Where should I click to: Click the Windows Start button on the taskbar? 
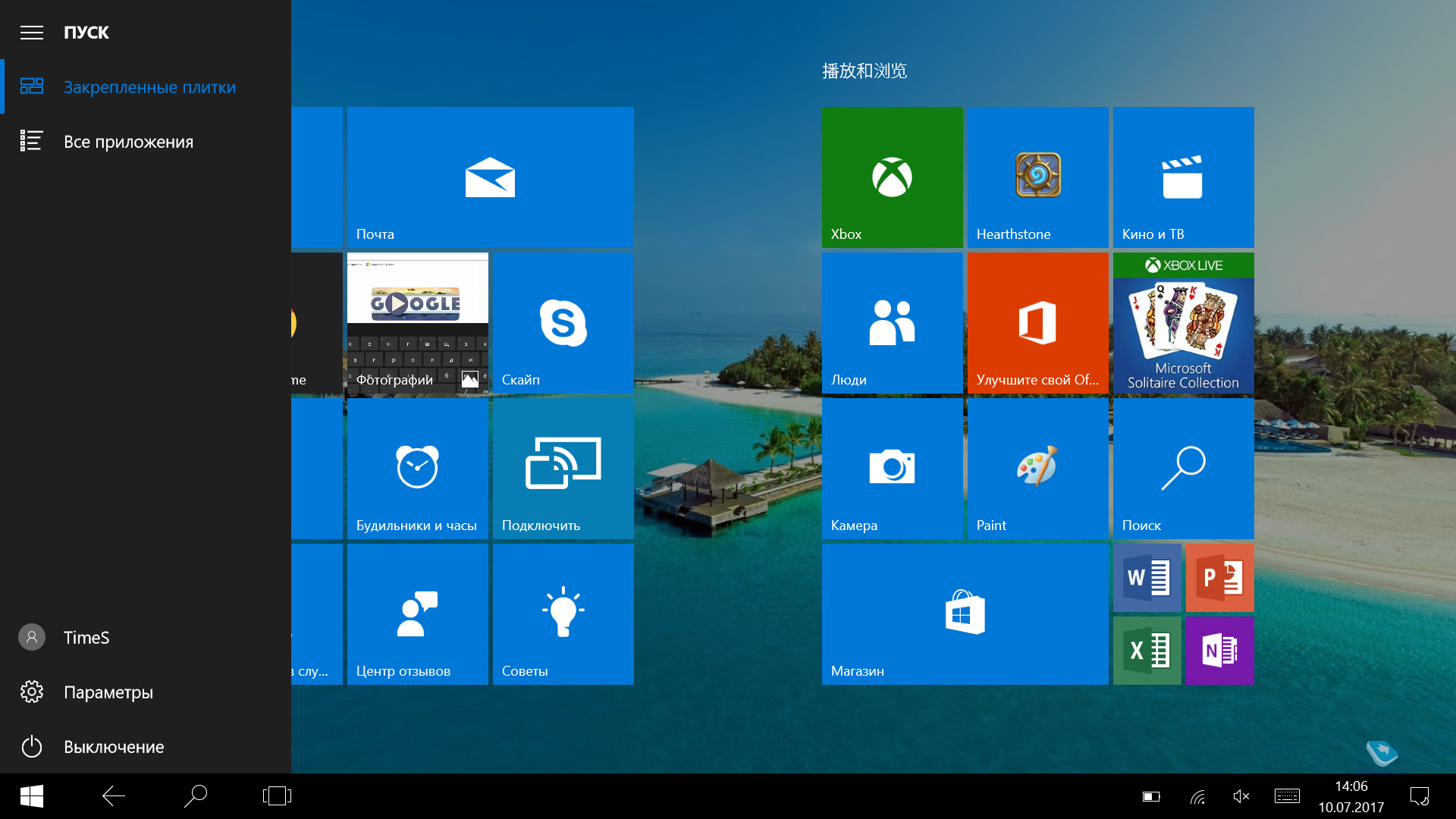point(32,796)
